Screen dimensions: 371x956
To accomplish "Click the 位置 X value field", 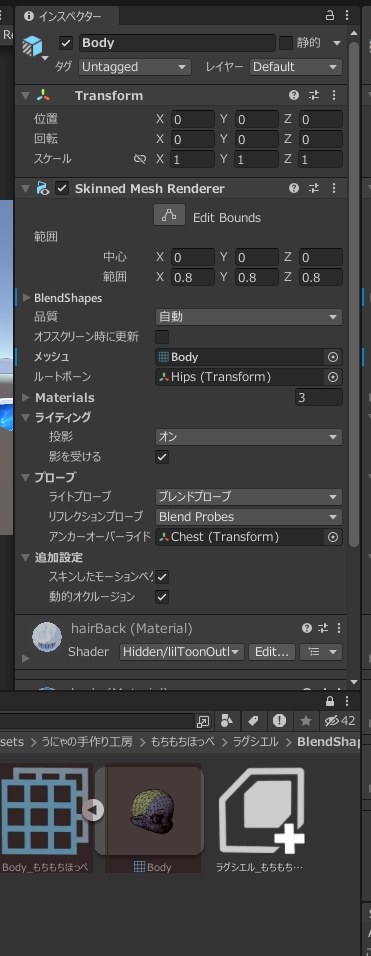I will (x=193, y=119).
